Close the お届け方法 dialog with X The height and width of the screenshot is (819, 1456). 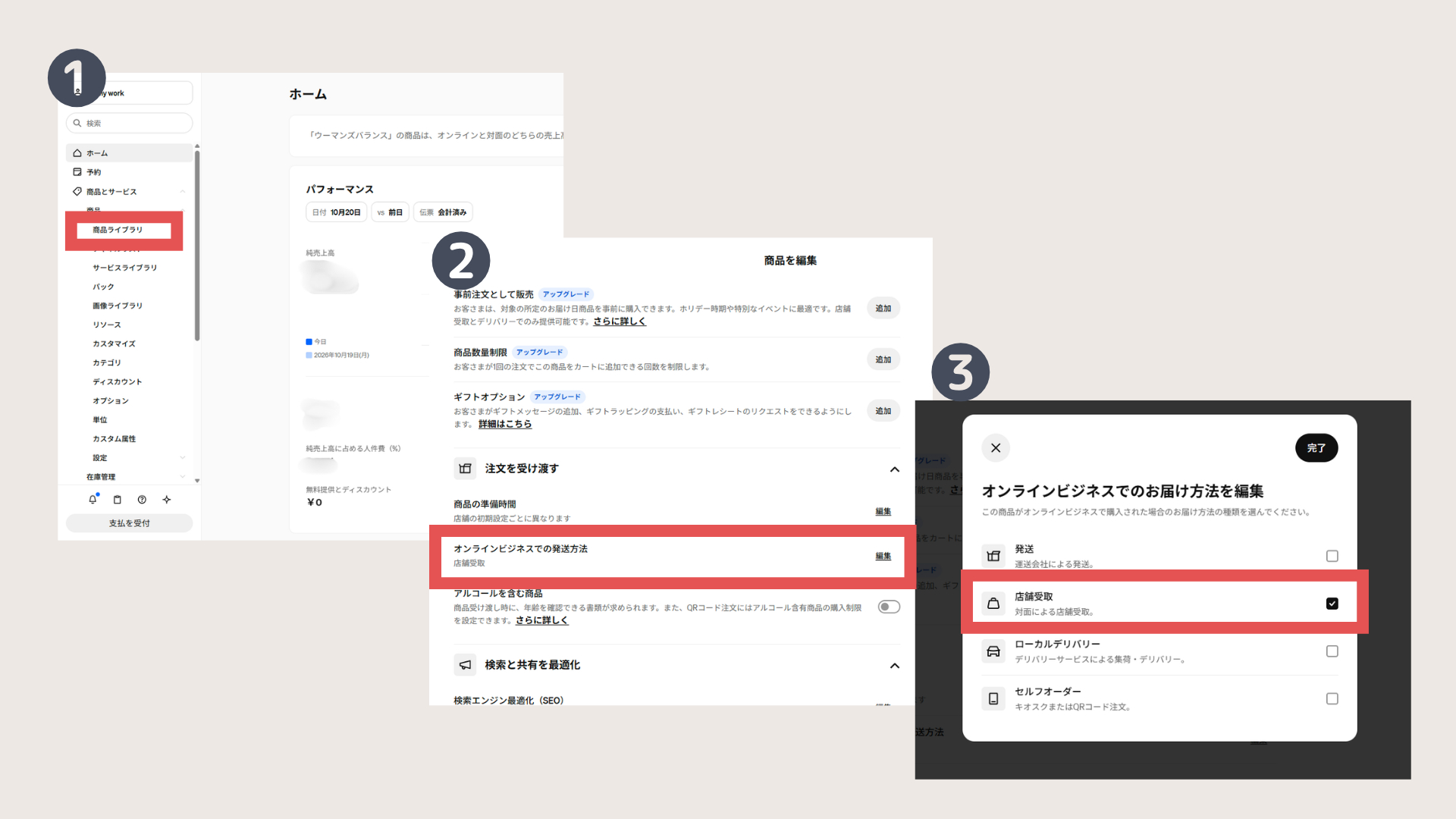click(x=996, y=448)
